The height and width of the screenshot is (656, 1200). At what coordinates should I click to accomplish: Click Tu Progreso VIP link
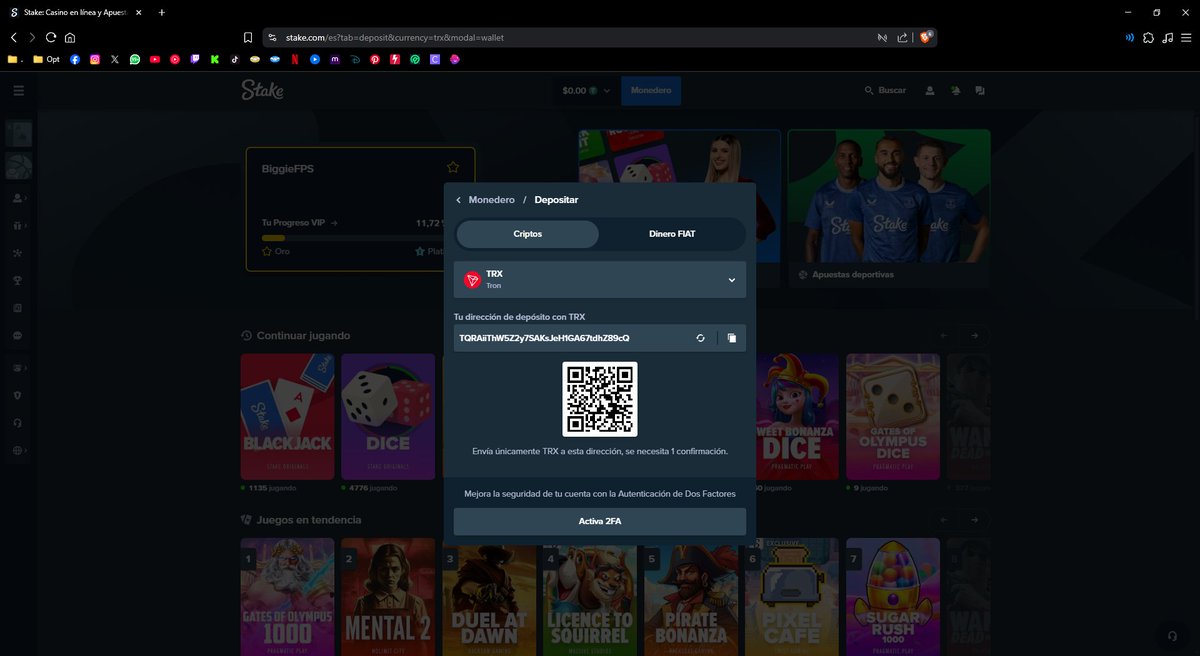pos(300,223)
